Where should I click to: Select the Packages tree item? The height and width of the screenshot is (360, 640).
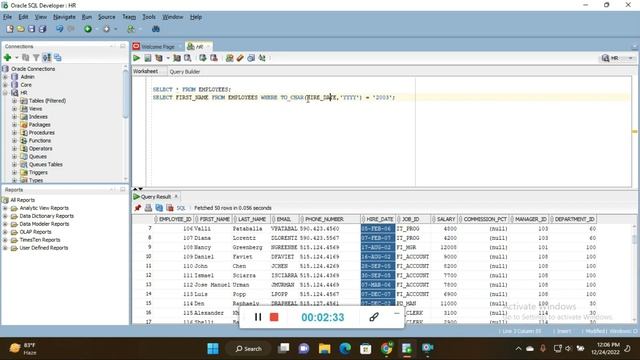click(39, 124)
